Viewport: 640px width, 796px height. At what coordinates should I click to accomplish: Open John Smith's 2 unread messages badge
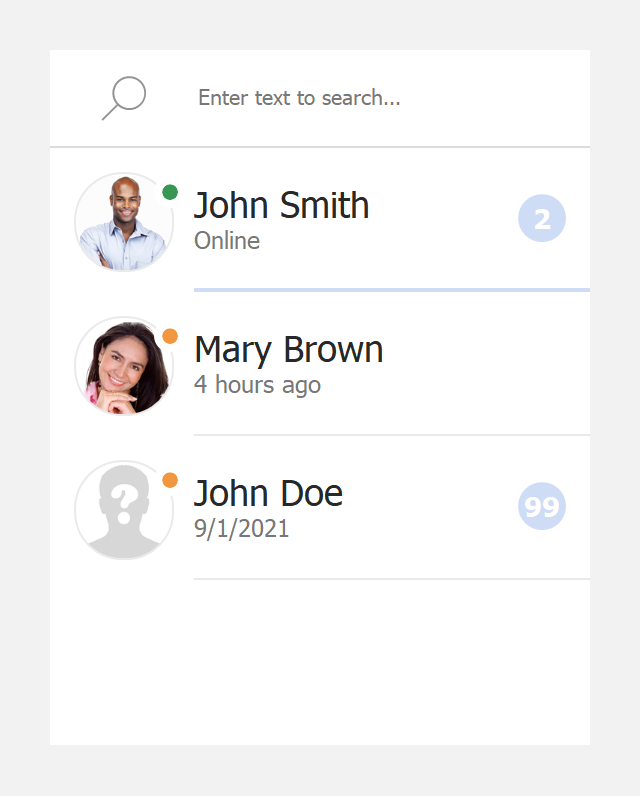[x=542, y=219]
